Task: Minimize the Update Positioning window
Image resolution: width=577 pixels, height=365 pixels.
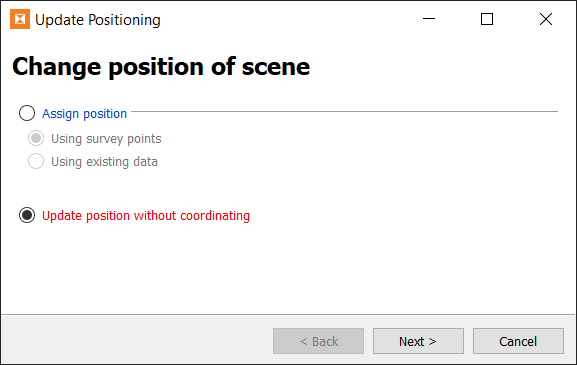Action: pos(429,19)
